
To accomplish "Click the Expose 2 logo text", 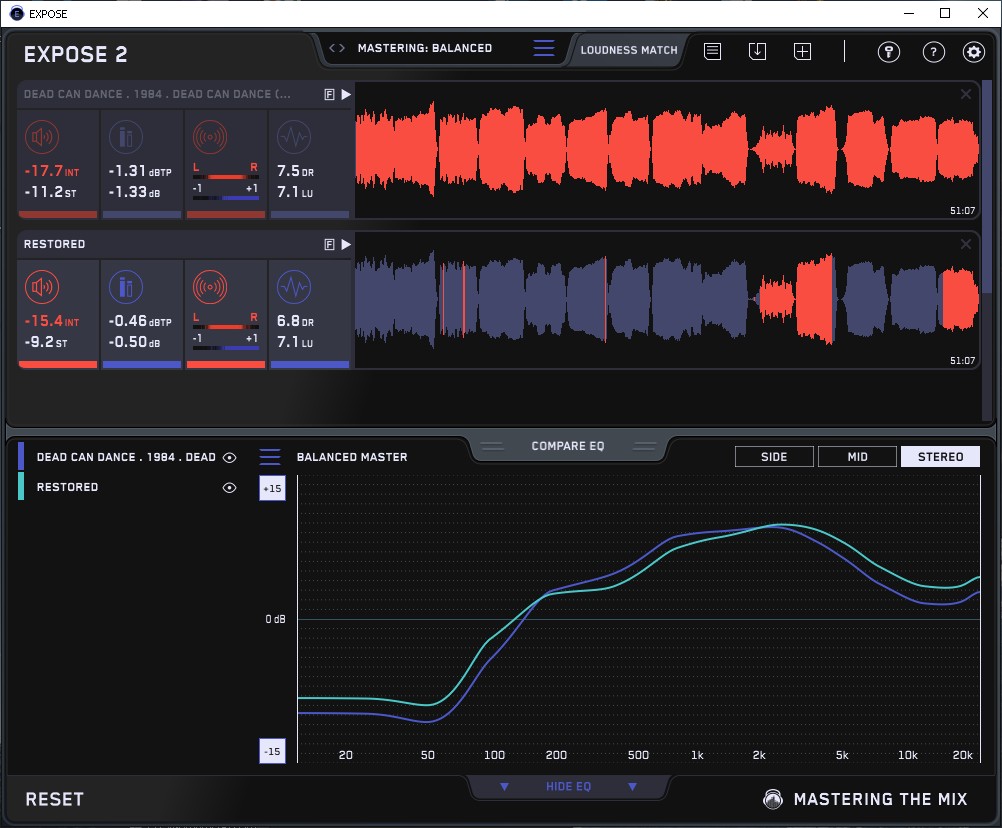I will [75, 54].
